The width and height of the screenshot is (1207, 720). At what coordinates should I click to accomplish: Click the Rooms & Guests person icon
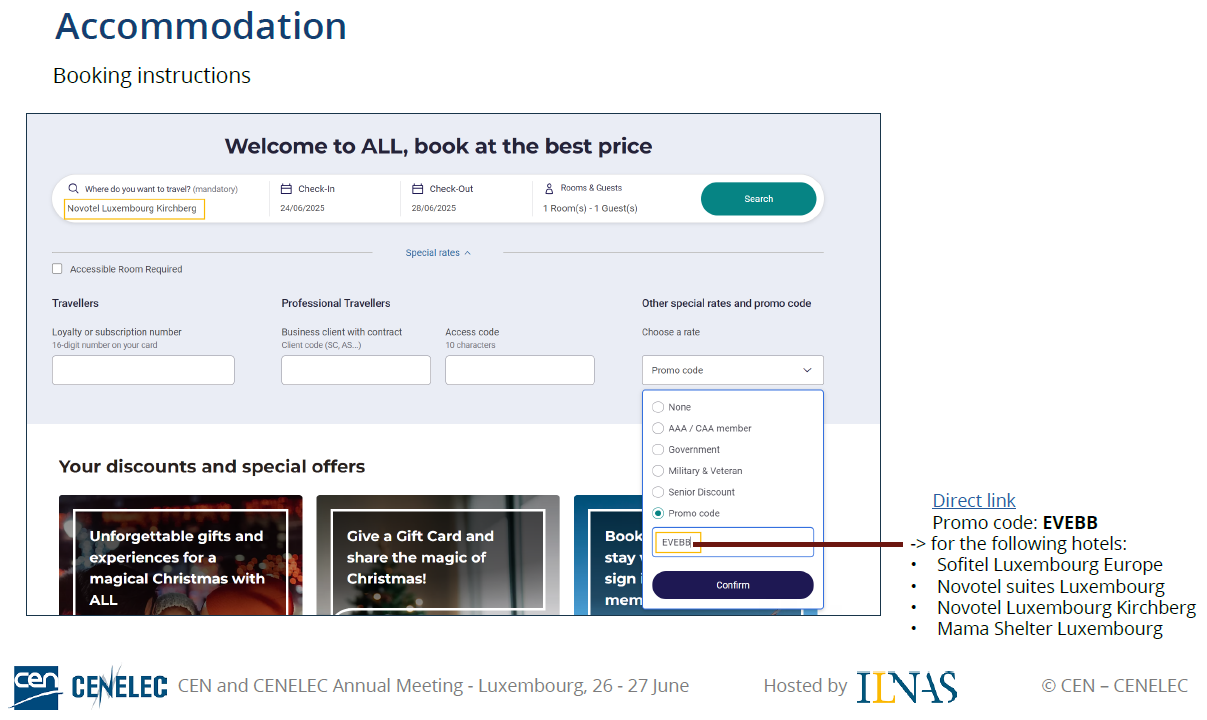tap(549, 188)
